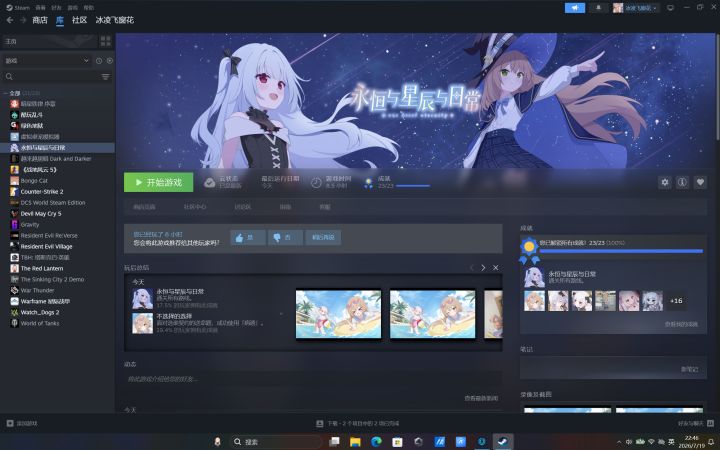Toggle the library grid view icon

(106, 41)
